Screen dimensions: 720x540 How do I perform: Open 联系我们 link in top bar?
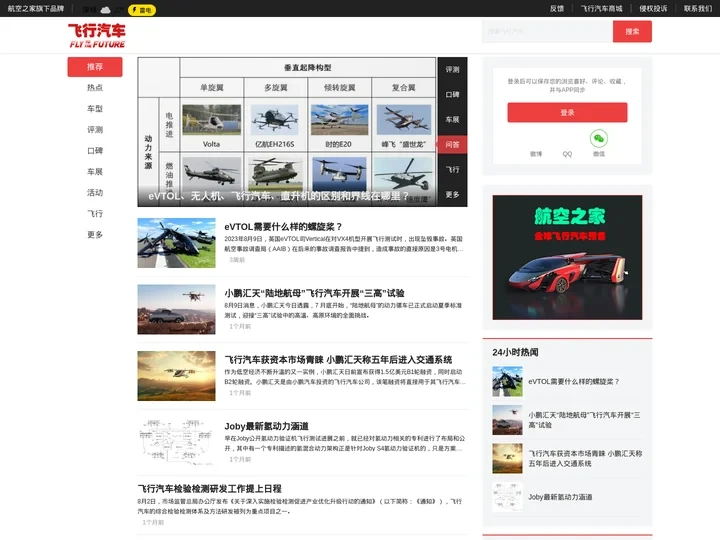coord(697,9)
